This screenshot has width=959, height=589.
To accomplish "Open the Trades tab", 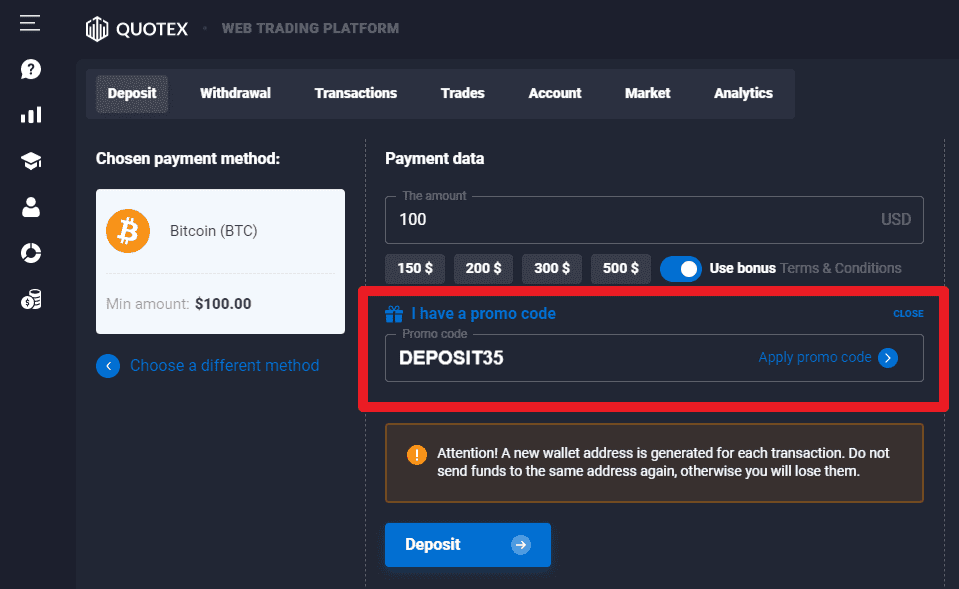I will point(462,93).
